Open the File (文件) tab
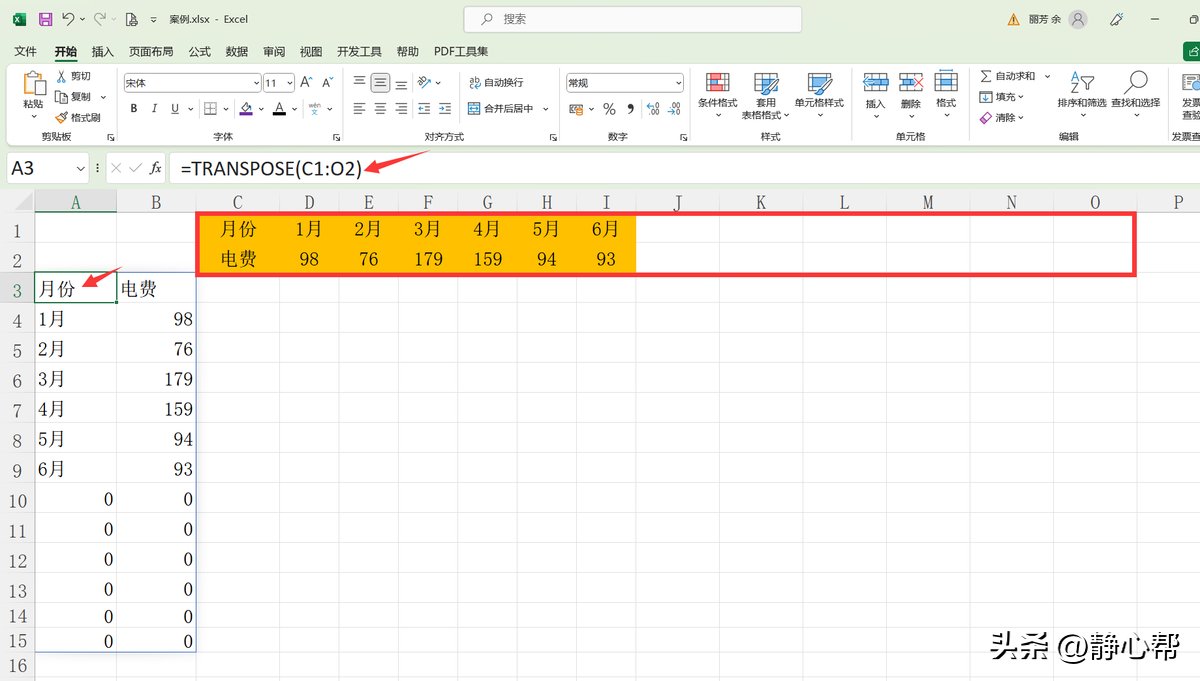The image size is (1200, 681). (25, 52)
